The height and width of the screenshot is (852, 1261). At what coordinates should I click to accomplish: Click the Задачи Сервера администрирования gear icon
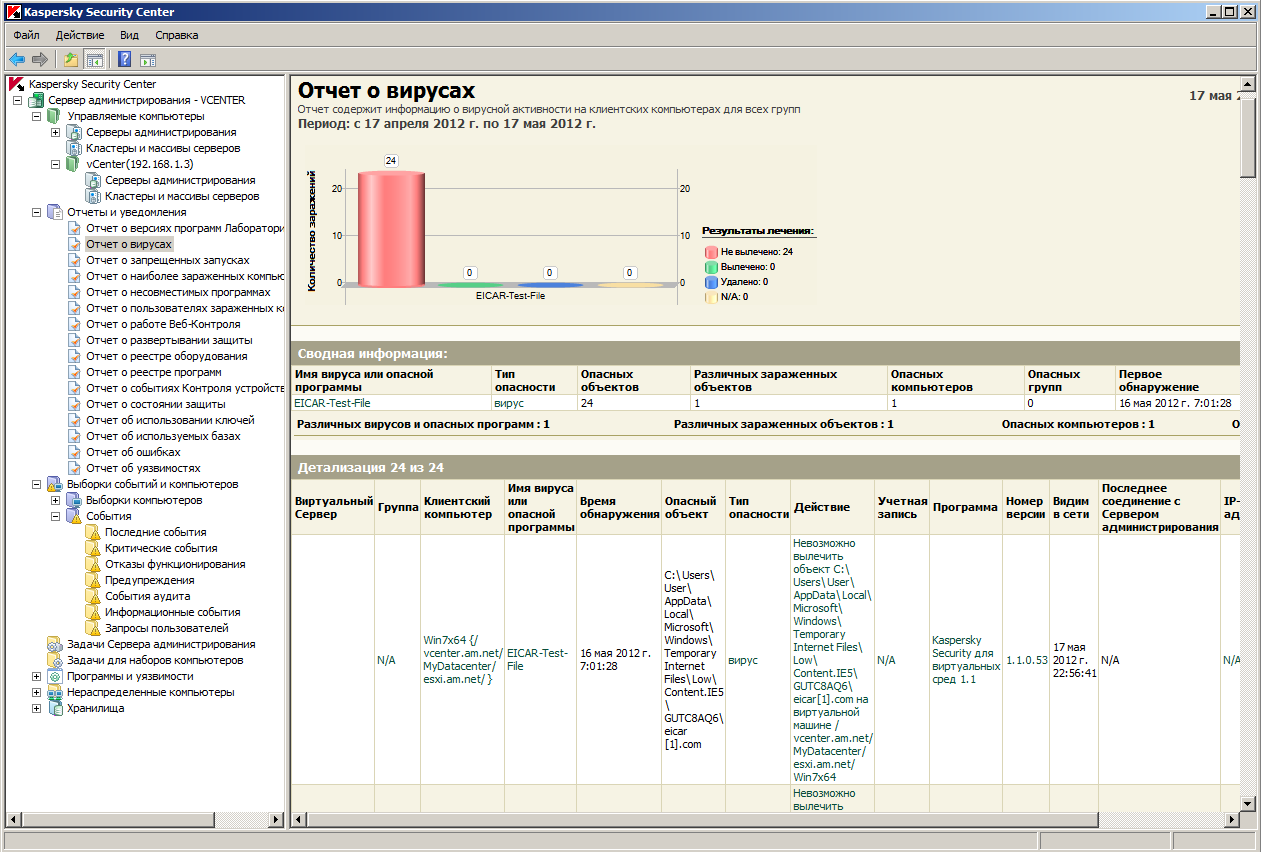pyautogui.click(x=55, y=644)
